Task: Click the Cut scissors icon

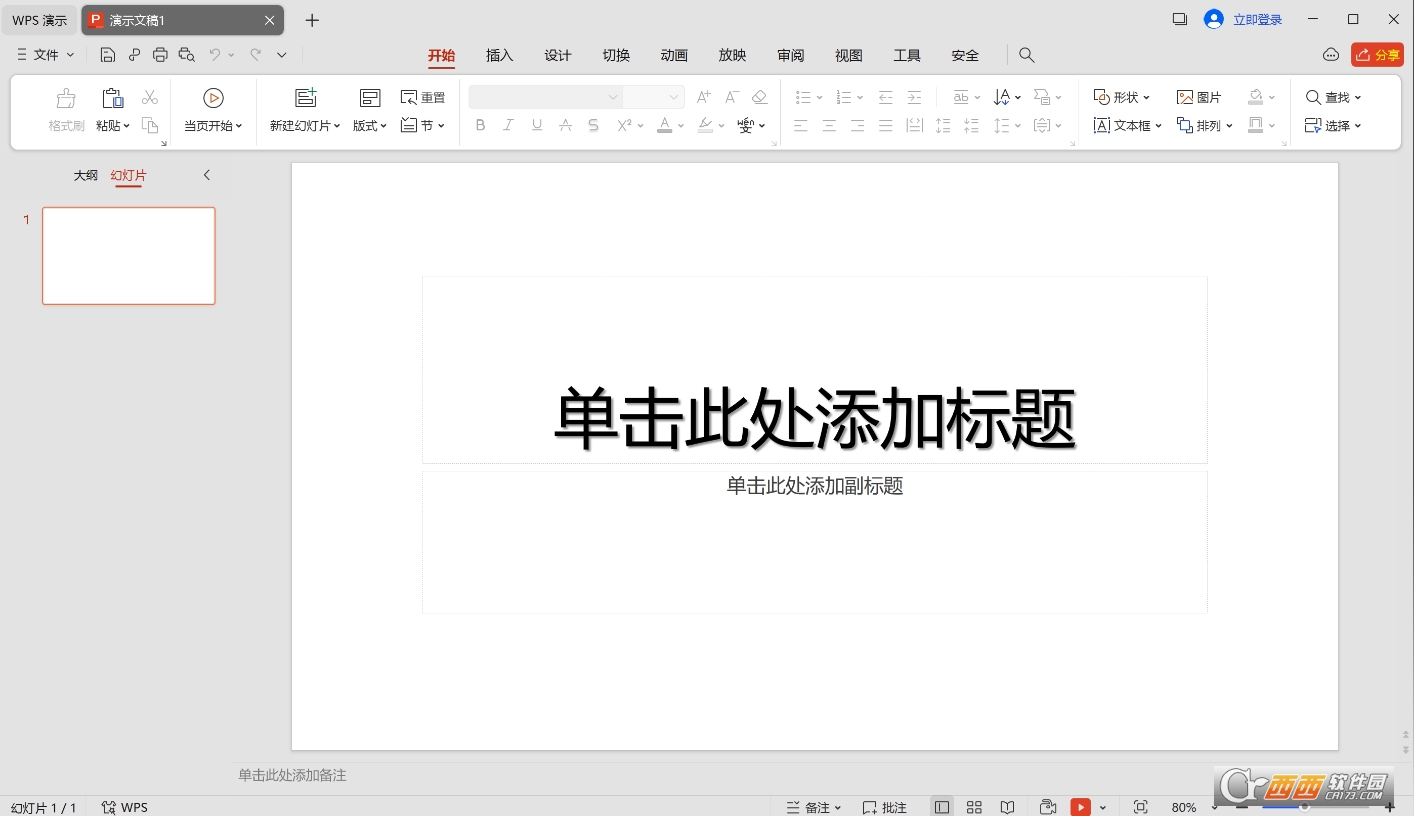Action: (150, 97)
